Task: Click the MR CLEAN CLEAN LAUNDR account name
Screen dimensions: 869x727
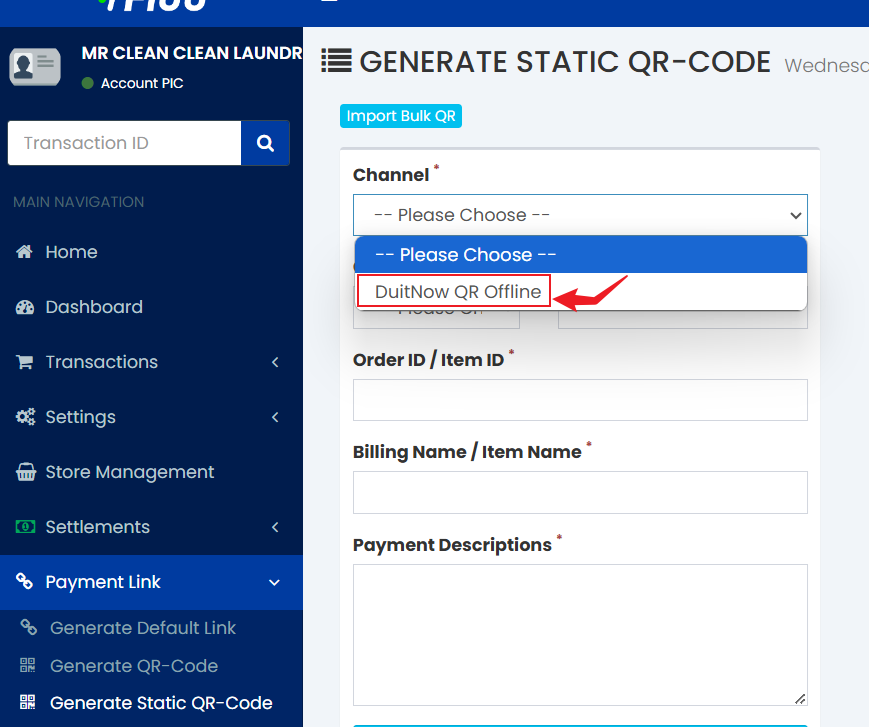Action: tap(192, 53)
